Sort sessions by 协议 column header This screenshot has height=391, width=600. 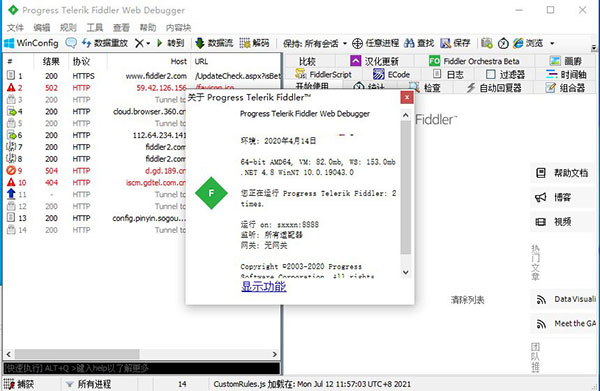pyautogui.click(x=81, y=61)
